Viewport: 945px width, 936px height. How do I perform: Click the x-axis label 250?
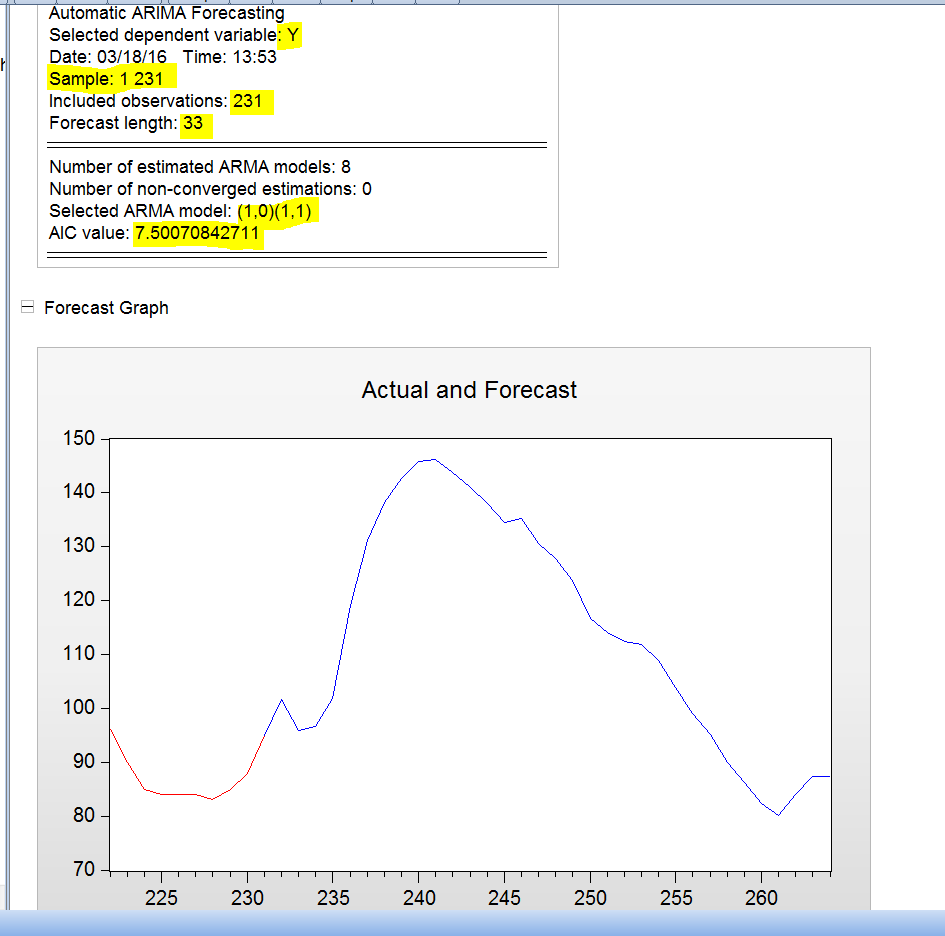[x=590, y=898]
